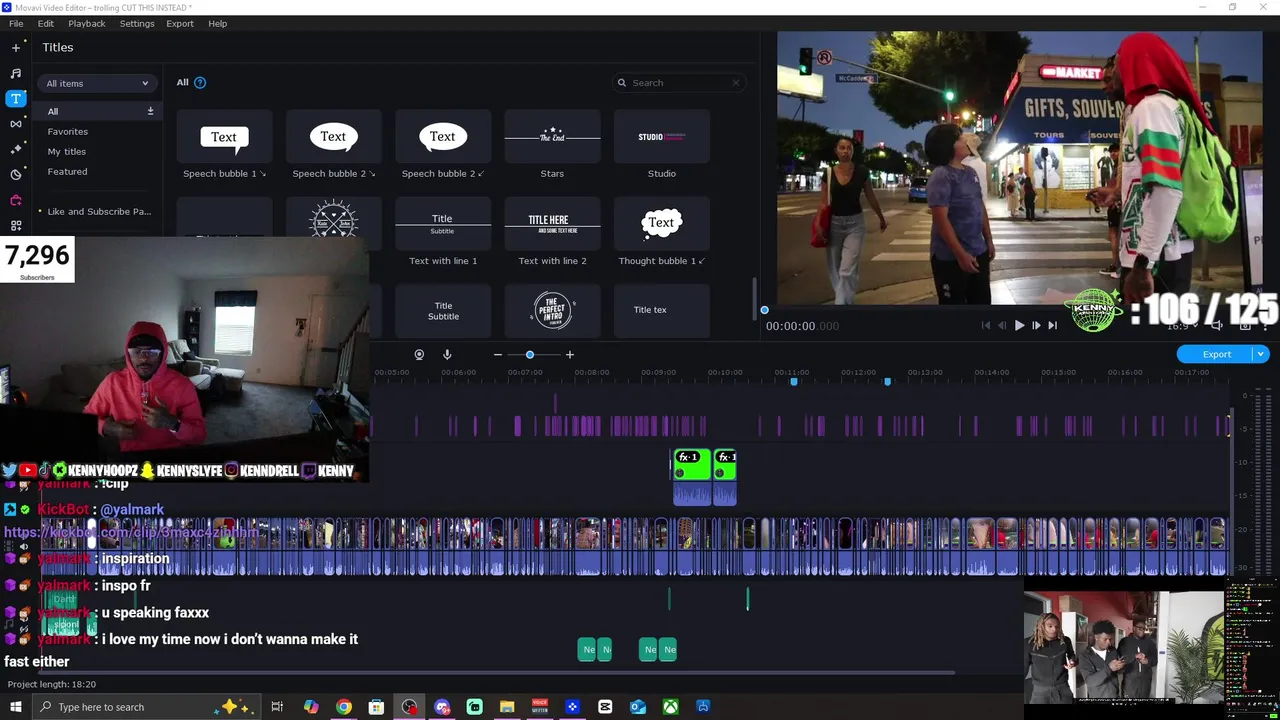The height and width of the screenshot is (720, 1280).
Task: Open the Sounds music note tab
Action: [x=15, y=73]
